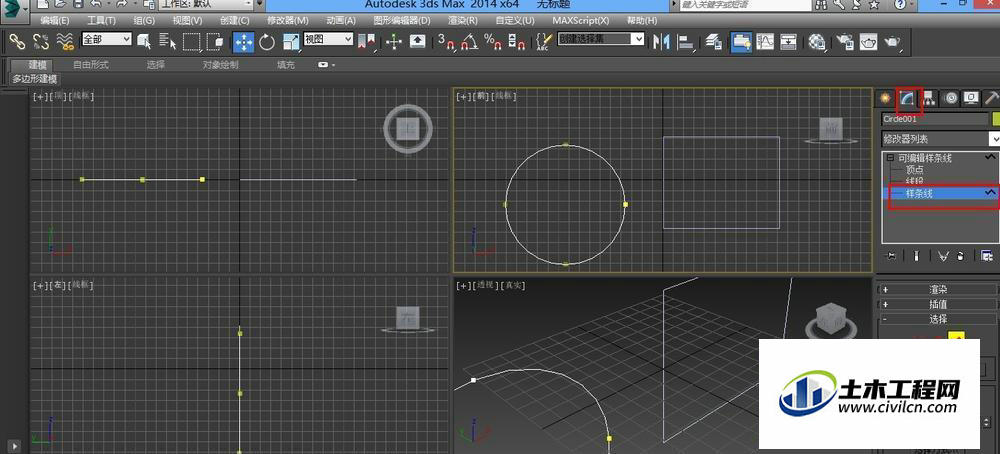Image resolution: width=1000 pixels, height=454 pixels.
Task: Open the 修改器(M) menu
Action: click(288, 20)
